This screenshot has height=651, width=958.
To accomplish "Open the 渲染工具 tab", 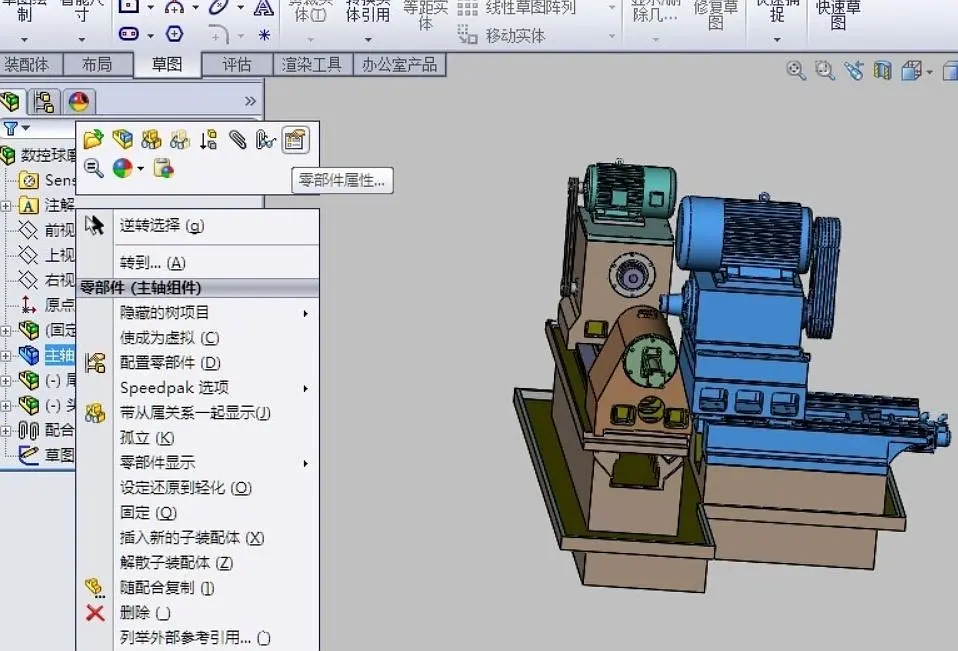I will [312, 65].
